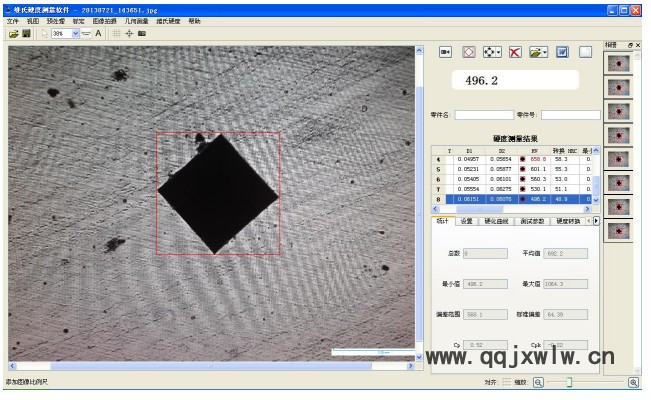
Task: Click the camera capture icon in top toolbar
Action: tap(142, 34)
